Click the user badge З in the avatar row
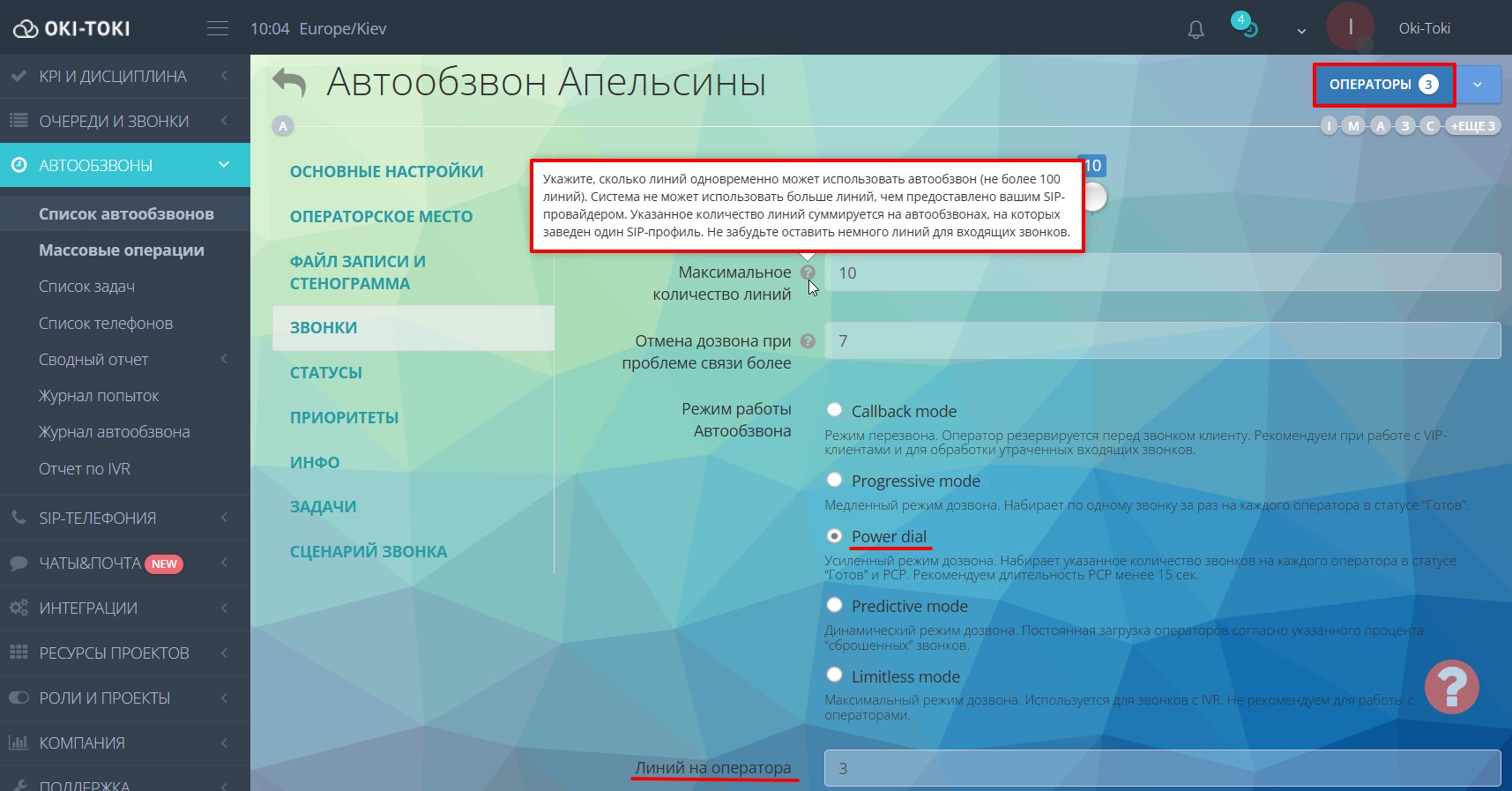1512x791 pixels. pyautogui.click(x=1406, y=126)
